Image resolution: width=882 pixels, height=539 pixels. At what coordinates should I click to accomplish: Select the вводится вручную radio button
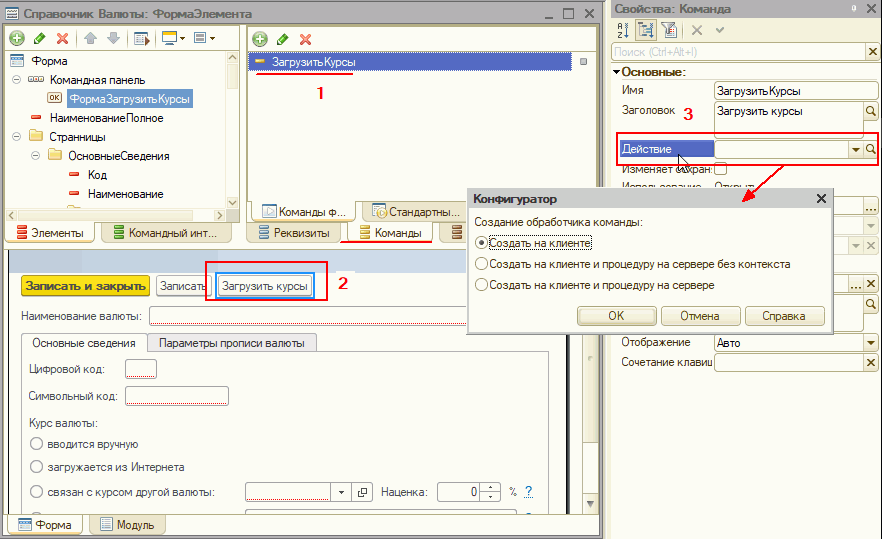point(37,443)
